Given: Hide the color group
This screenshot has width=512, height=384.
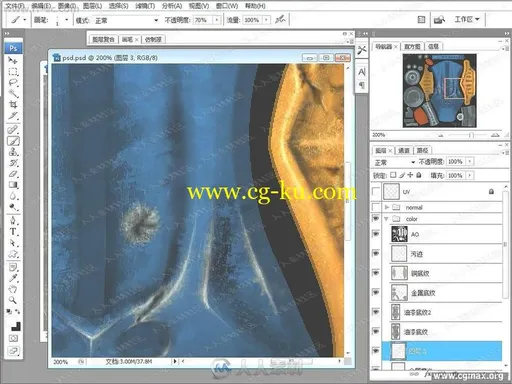Looking at the screenshot, I should pos(376,219).
